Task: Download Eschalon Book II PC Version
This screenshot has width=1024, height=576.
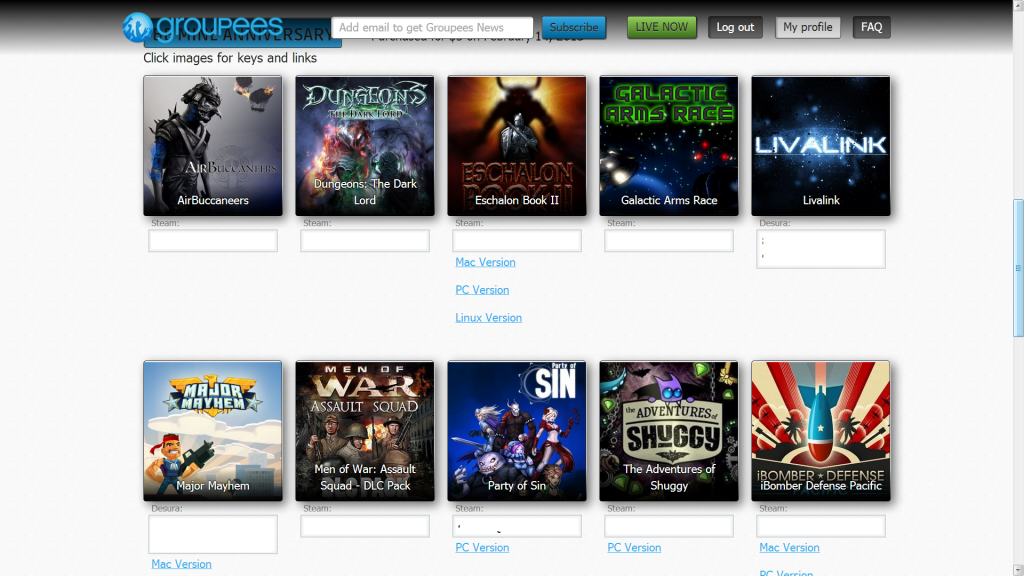Action: point(482,290)
